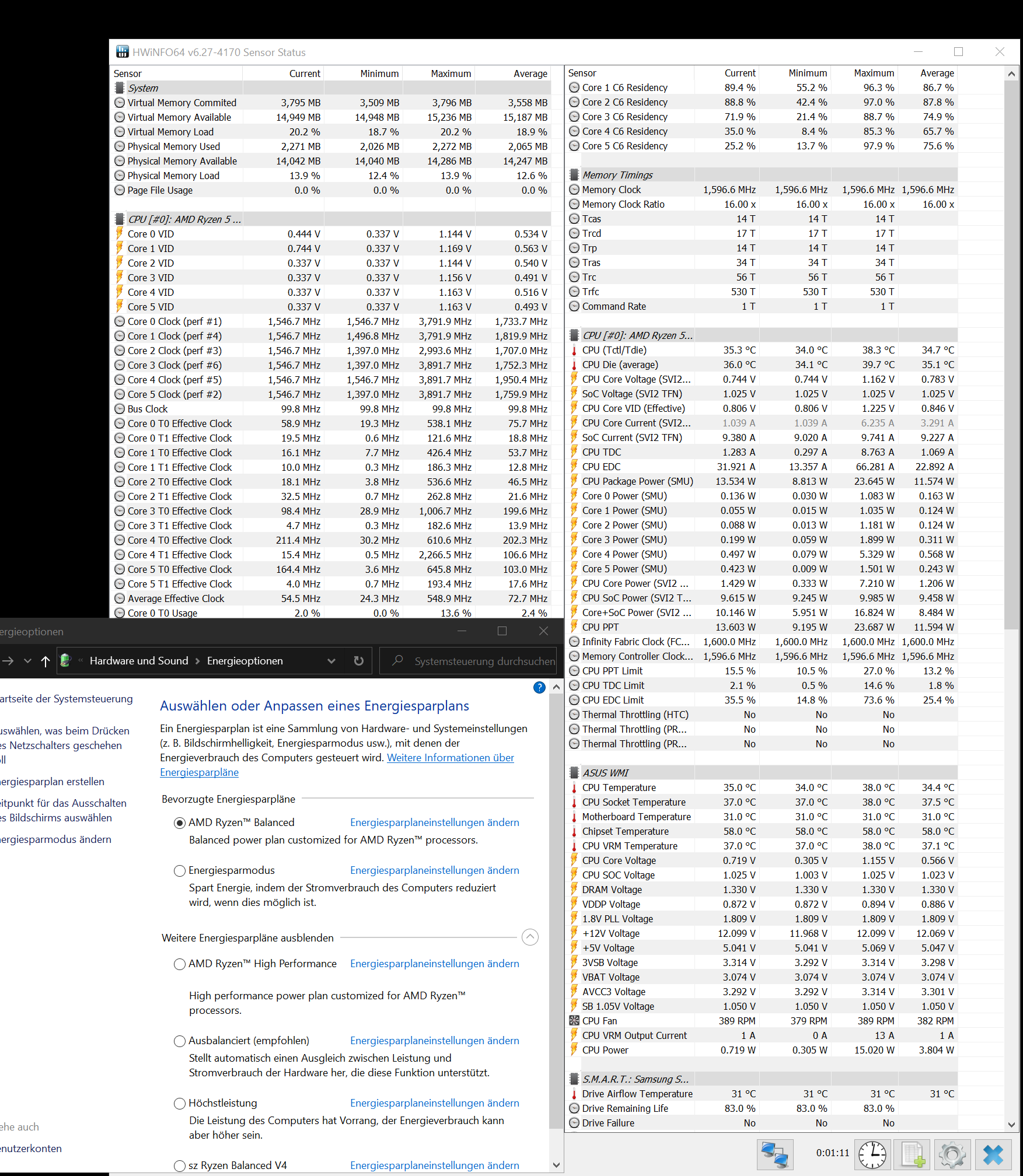Click the chevron after Hardware und Sound

click(197, 661)
